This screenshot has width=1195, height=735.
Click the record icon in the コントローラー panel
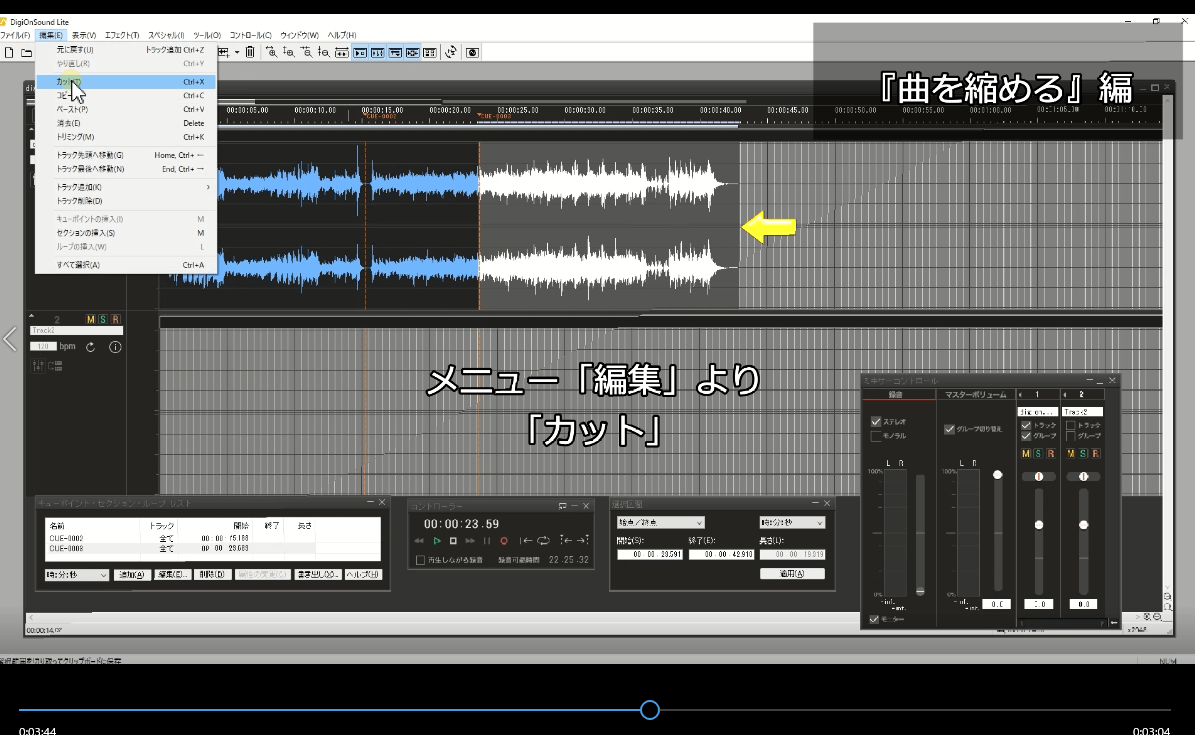tap(504, 541)
